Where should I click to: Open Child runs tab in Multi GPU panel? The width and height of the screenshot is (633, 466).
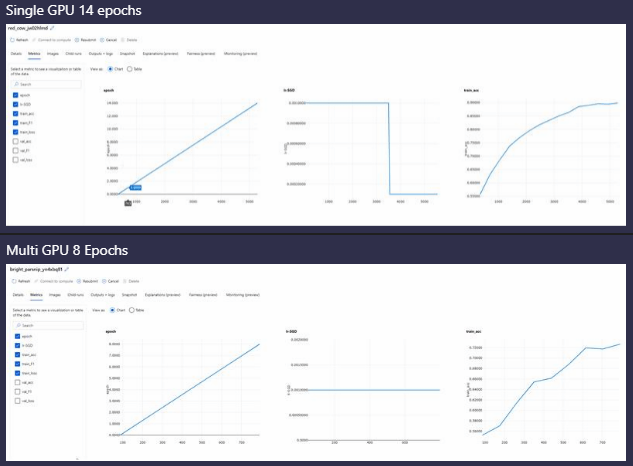click(x=75, y=295)
